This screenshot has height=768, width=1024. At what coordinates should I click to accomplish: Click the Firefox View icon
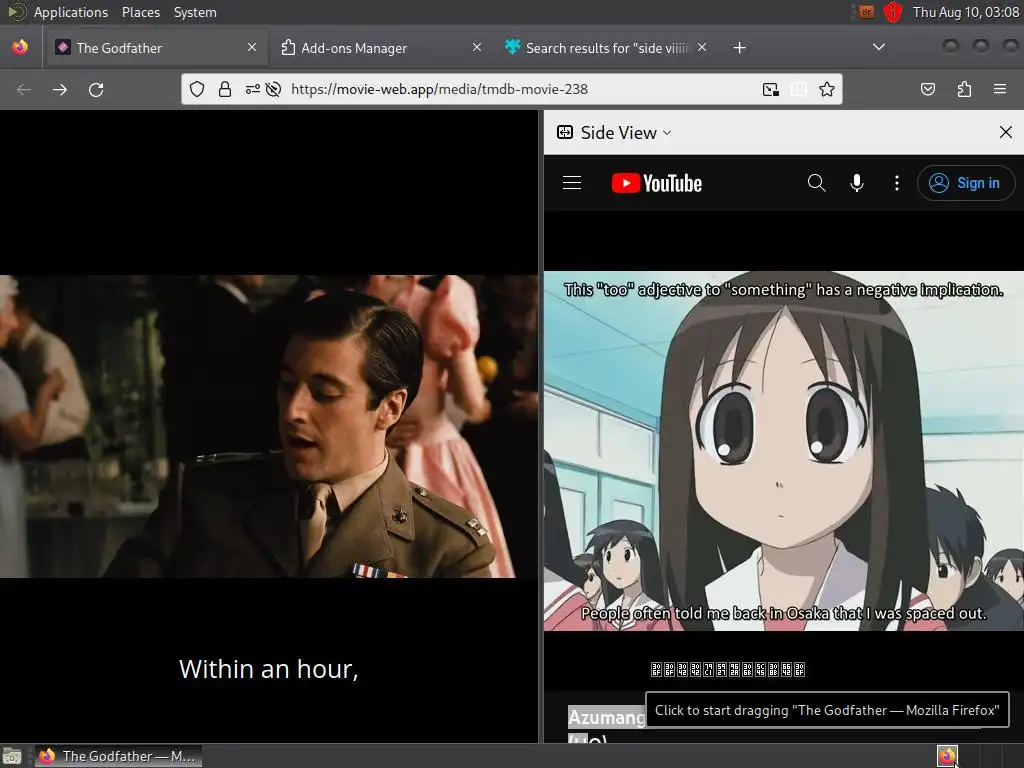(x=20, y=48)
